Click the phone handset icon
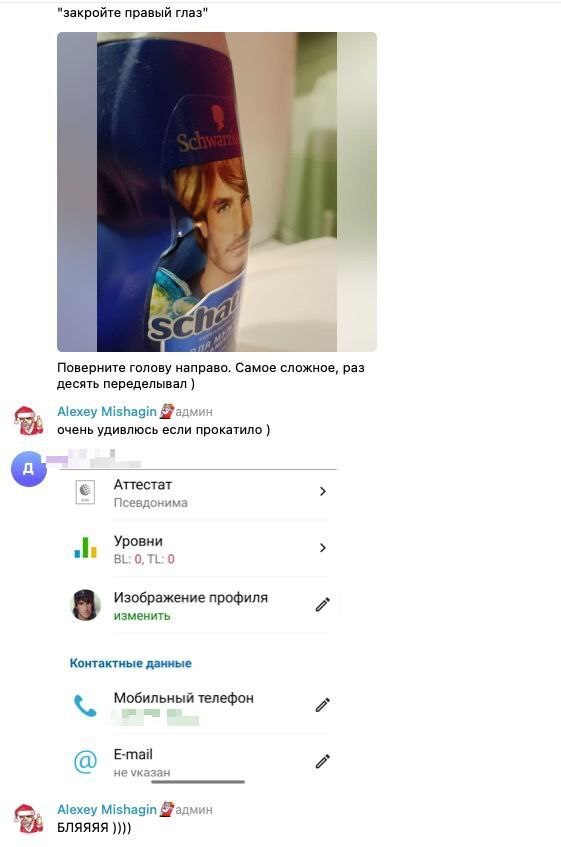 click(x=85, y=705)
